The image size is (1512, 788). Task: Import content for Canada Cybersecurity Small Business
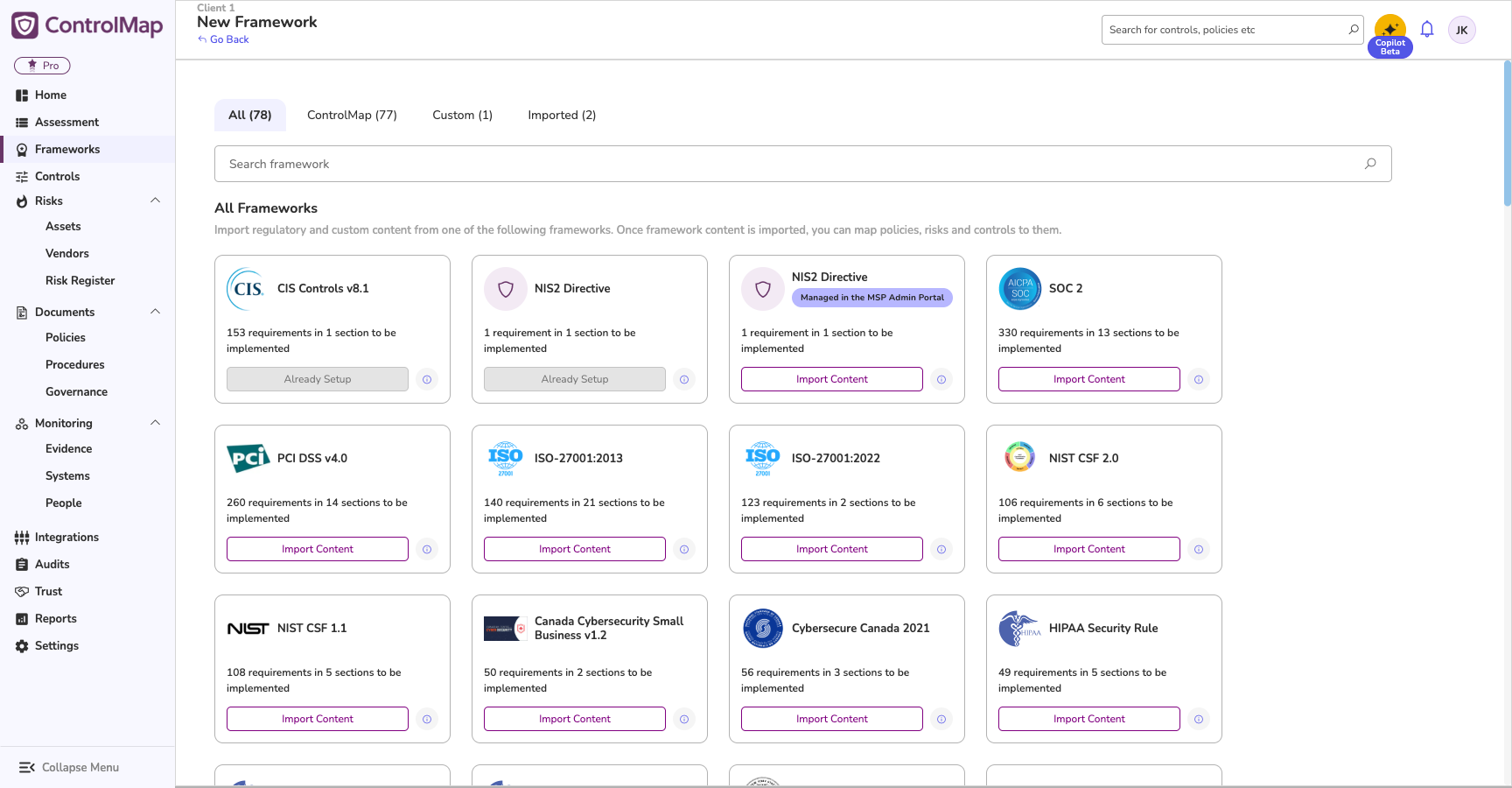(x=575, y=719)
